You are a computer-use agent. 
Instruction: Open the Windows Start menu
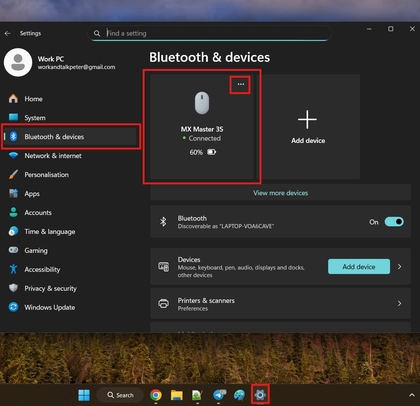click(x=84, y=395)
